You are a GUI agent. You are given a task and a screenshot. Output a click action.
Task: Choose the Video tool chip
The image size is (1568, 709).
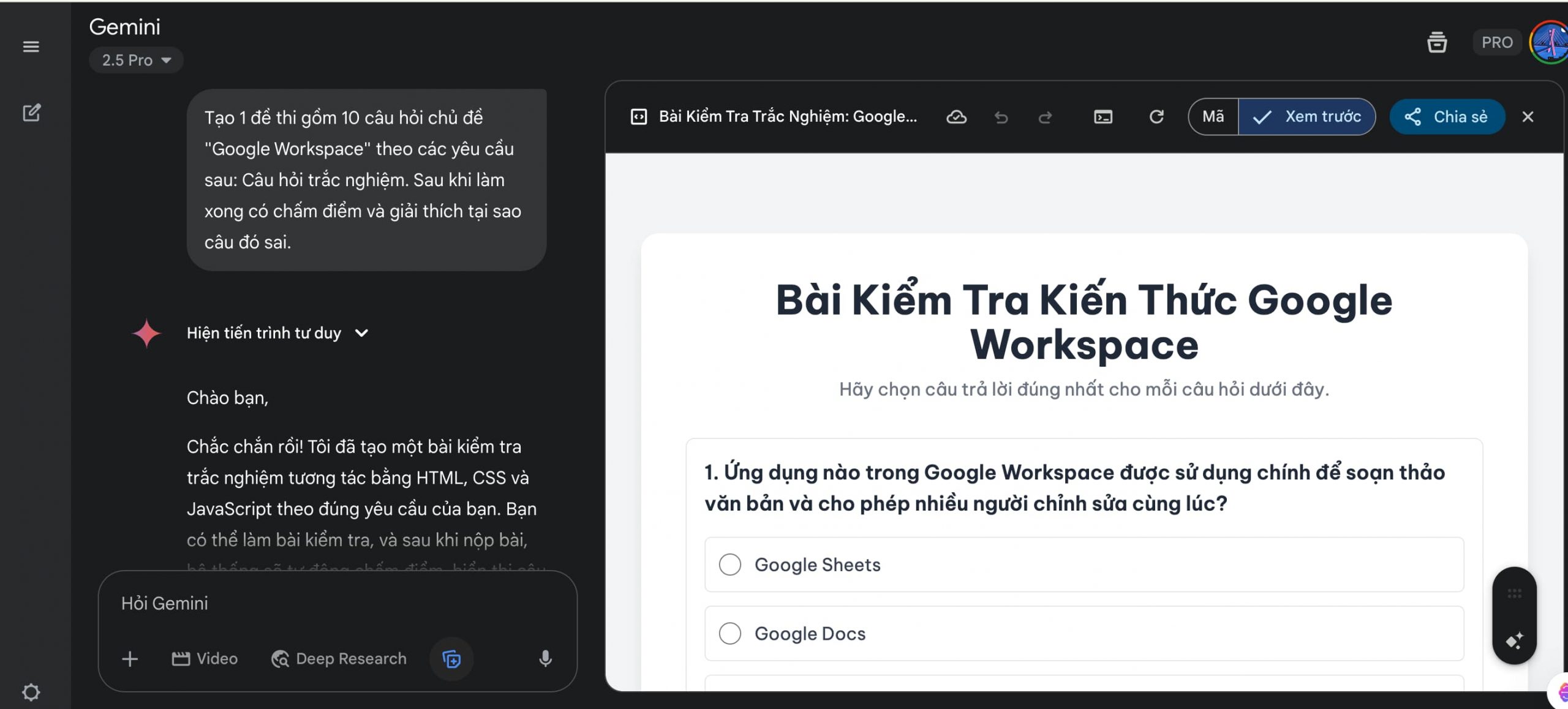pyautogui.click(x=205, y=659)
